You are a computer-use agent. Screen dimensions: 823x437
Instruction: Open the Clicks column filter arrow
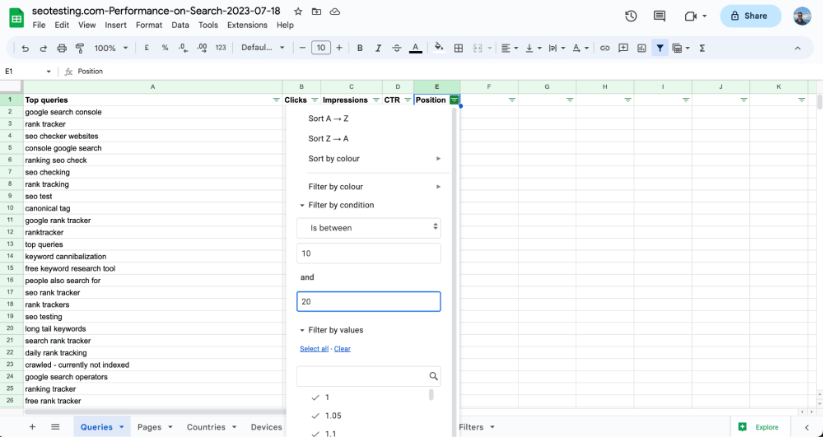point(314,100)
